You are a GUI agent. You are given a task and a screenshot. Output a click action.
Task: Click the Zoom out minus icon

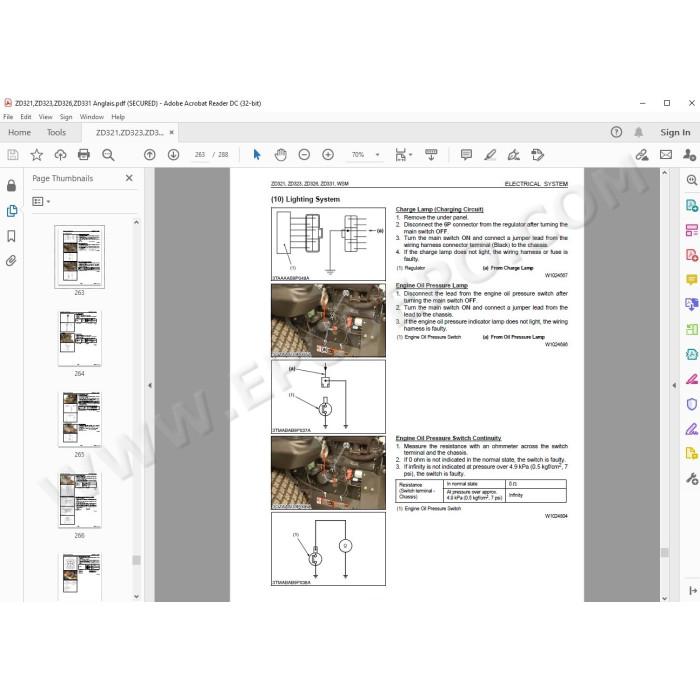click(x=304, y=154)
